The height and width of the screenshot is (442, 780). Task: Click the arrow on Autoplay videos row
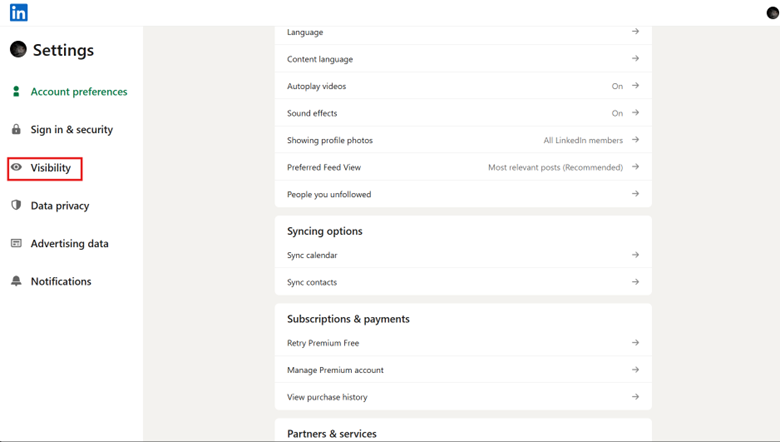click(635, 86)
